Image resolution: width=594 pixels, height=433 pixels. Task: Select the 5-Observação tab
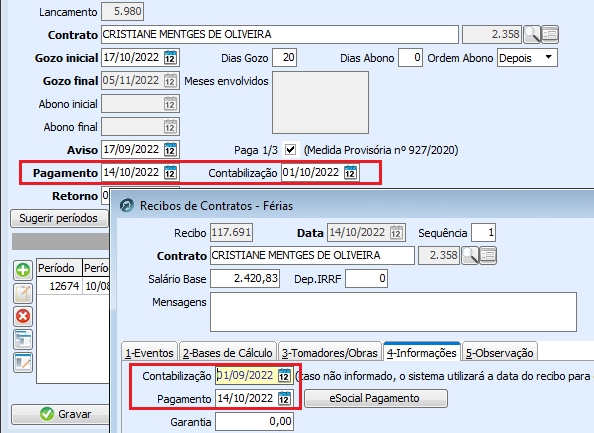(x=499, y=353)
